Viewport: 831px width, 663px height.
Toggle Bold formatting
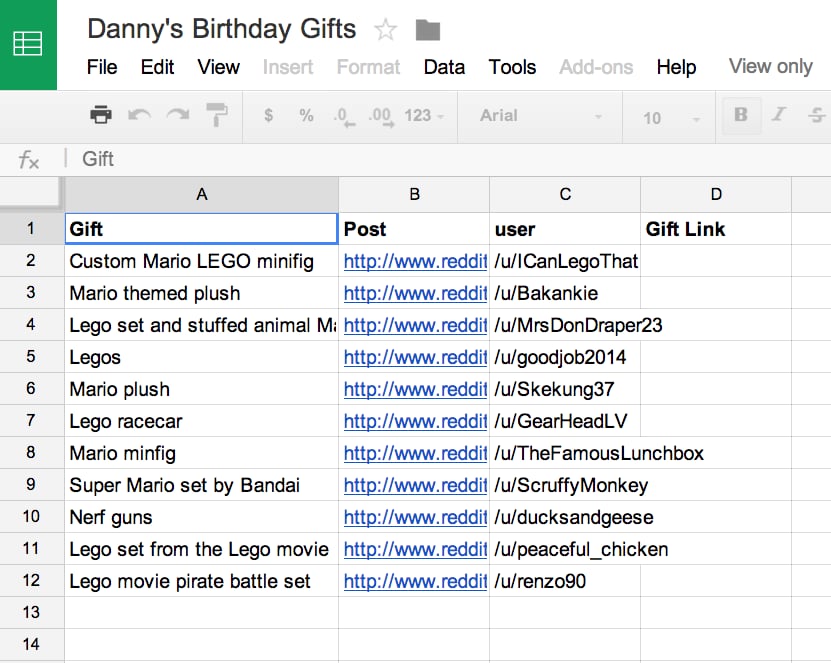[740, 115]
